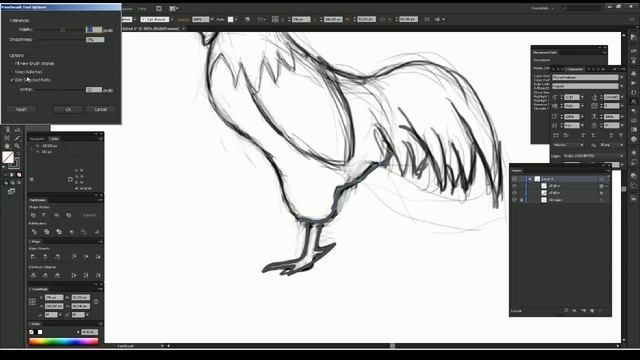The height and width of the screenshot is (360, 640).
Task: Click Horizontal Align Center in Align Objects
Action: coord(45,256)
